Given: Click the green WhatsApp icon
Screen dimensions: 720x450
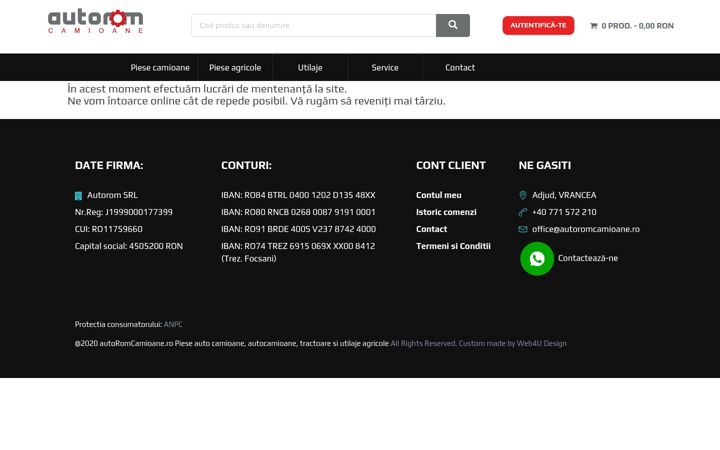Looking at the screenshot, I should [537, 259].
